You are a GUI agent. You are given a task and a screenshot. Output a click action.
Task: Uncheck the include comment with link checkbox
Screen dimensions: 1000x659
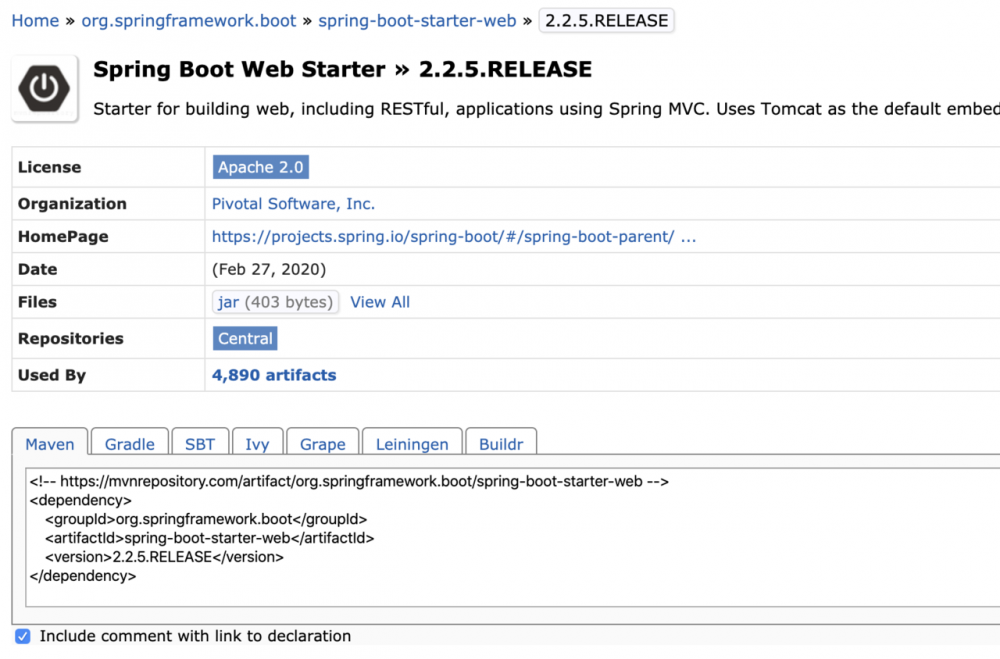[22, 636]
